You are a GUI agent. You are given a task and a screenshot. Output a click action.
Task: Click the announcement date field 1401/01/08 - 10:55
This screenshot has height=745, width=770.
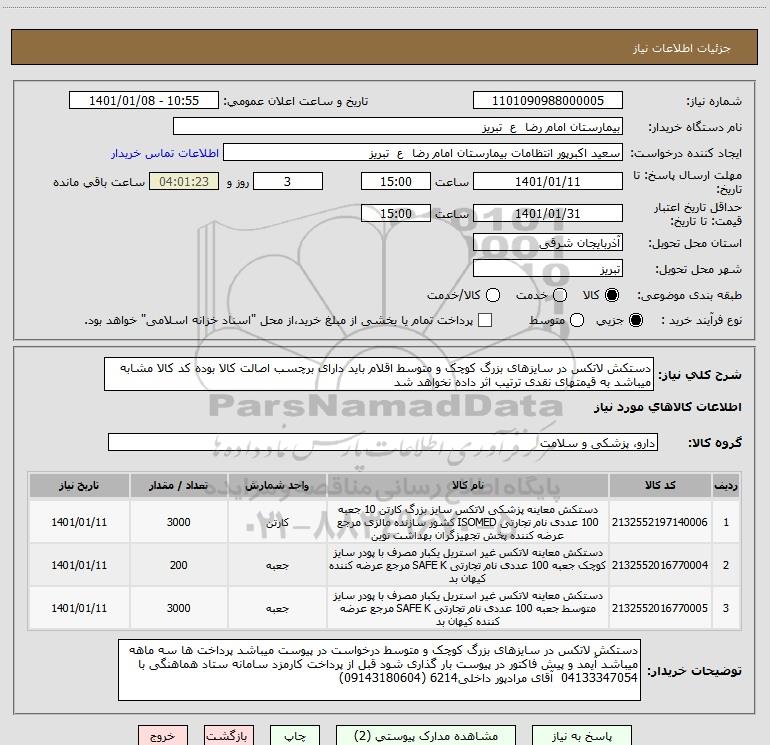point(144,101)
